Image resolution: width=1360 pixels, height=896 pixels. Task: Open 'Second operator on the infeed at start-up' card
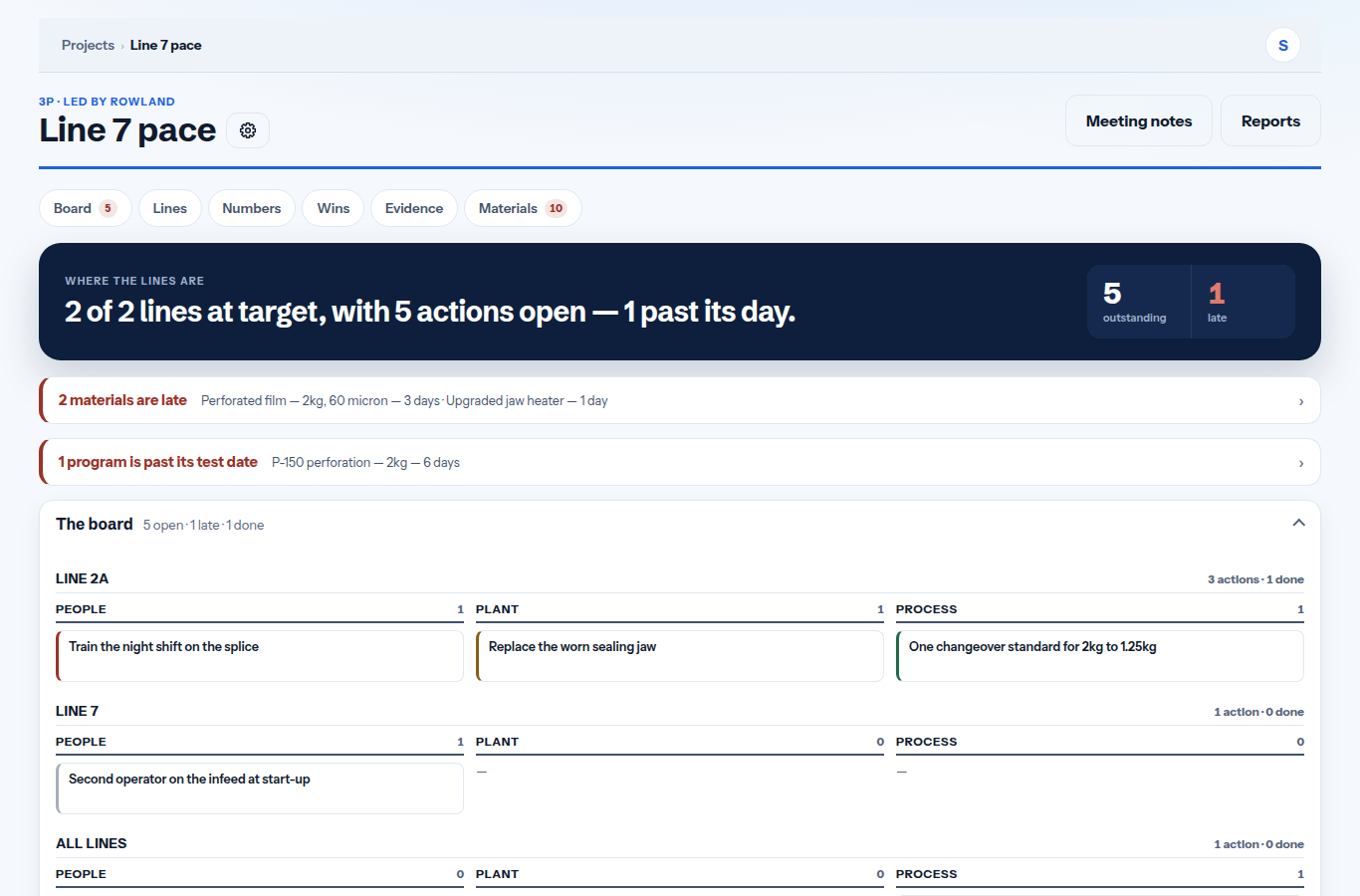click(260, 788)
